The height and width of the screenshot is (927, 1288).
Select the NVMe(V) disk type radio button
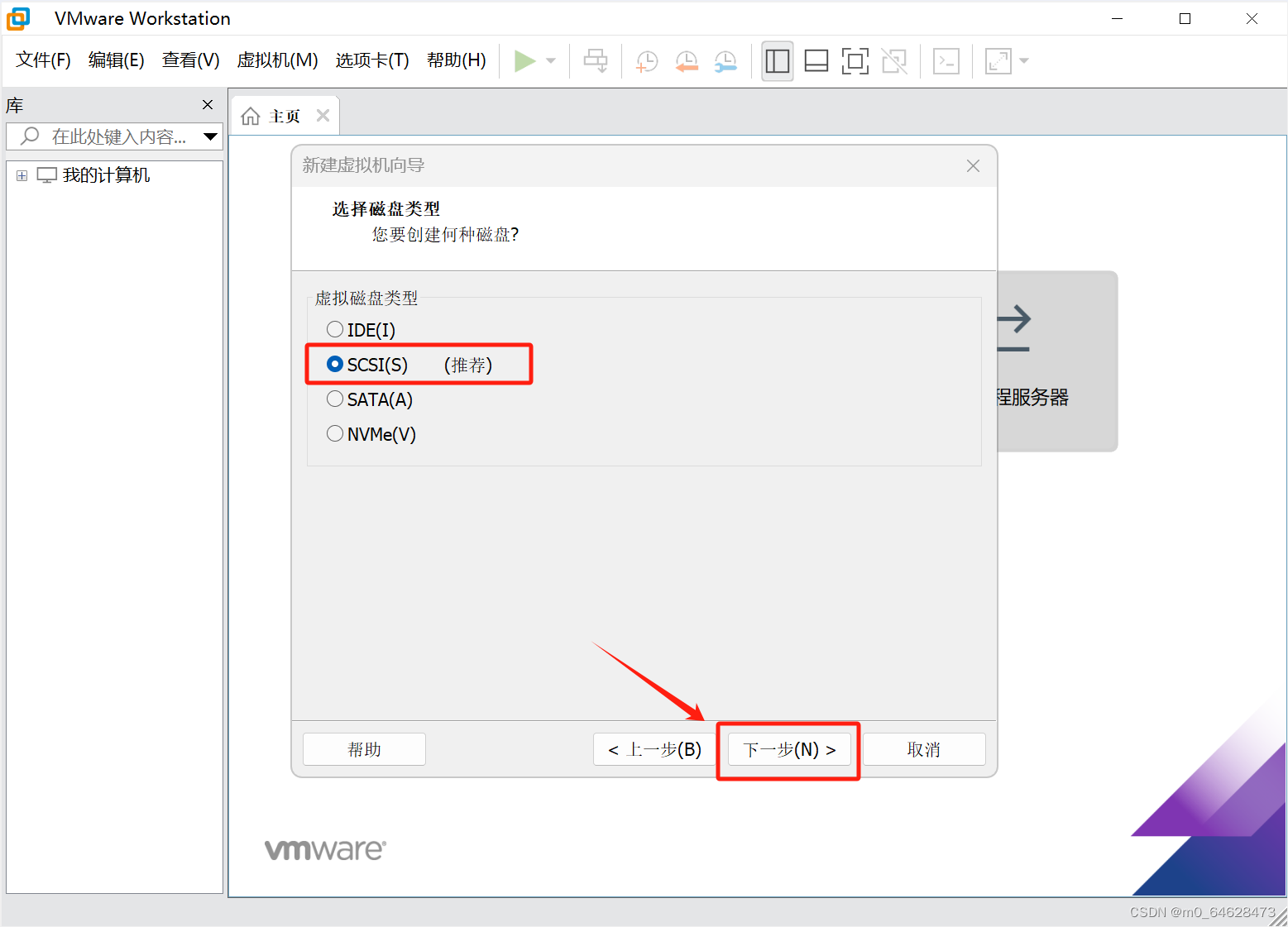pos(335,433)
